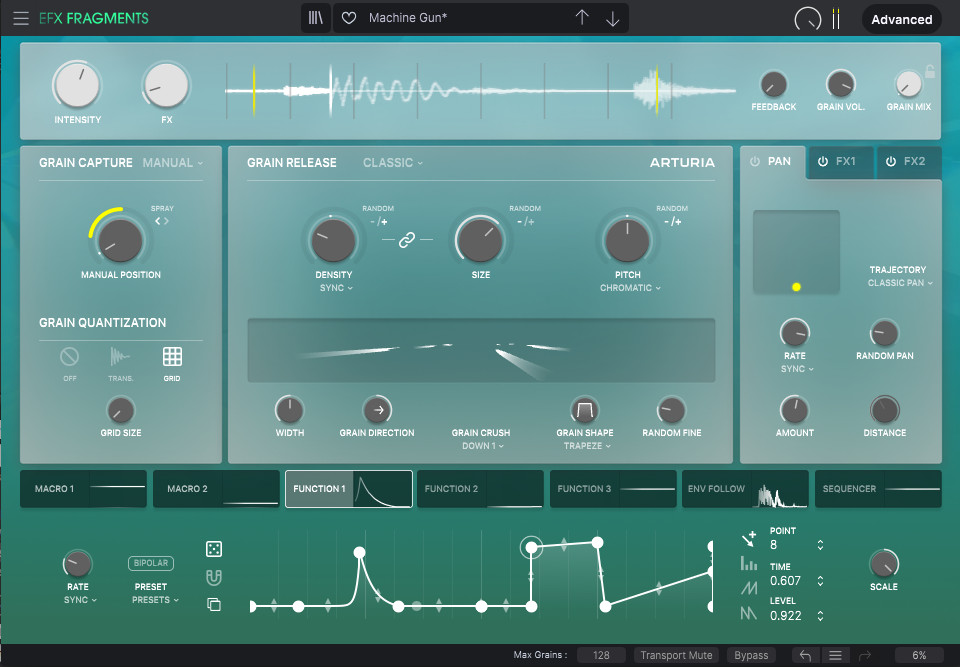
Task: Set grain quantization to Off
Action: click(70, 364)
